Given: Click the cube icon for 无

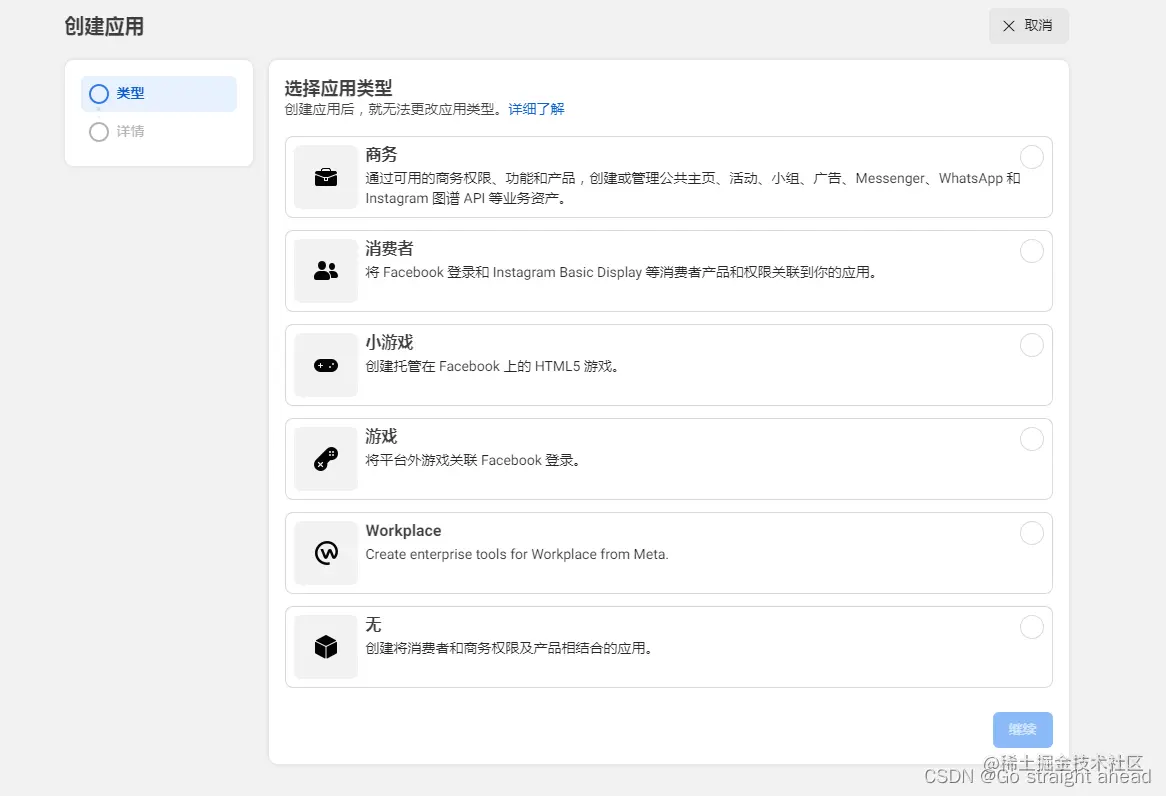Looking at the screenshot, I should (x=326, y=647).
